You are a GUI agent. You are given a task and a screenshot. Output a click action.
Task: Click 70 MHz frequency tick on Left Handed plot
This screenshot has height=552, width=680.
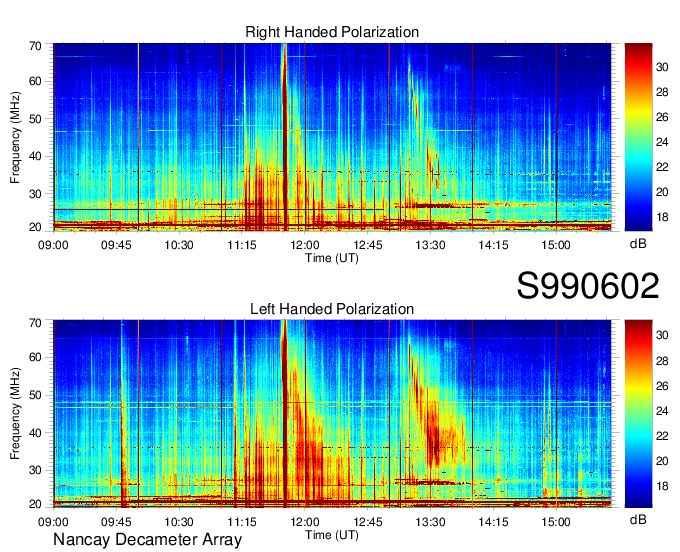tap(36, 322)
